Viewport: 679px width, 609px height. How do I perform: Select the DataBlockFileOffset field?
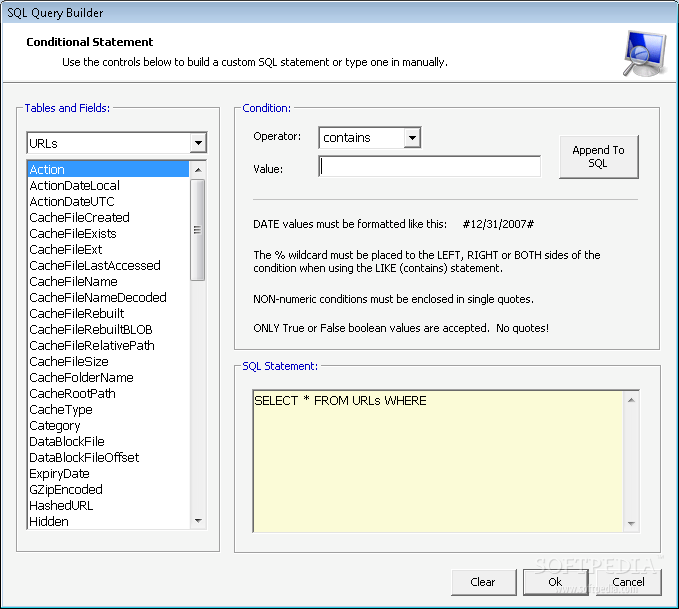(x=109, y=458)
